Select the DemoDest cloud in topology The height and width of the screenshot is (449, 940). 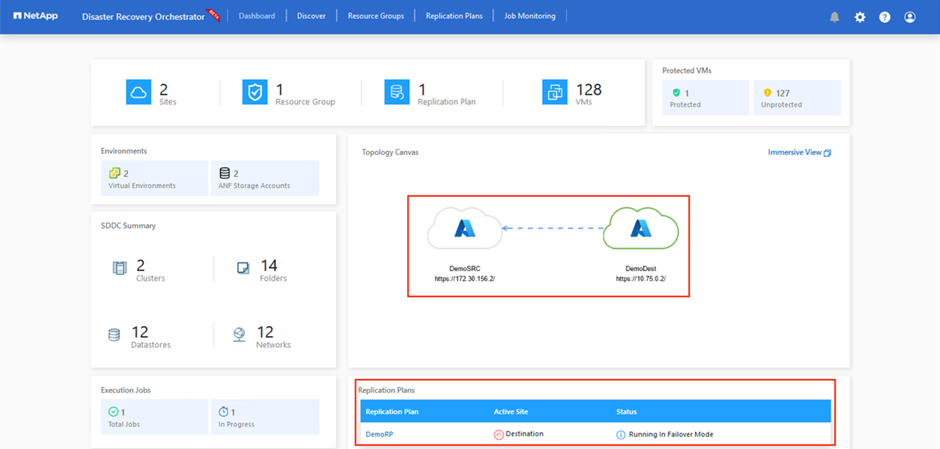[640, 229]
